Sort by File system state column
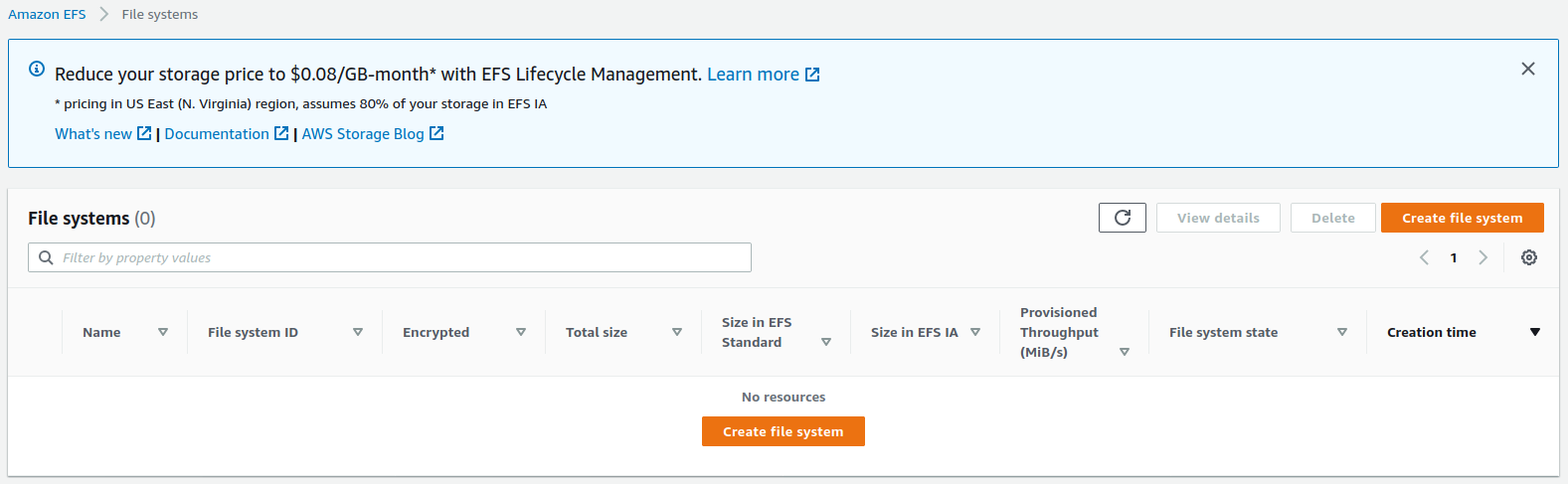This screenshot has width=1568, height=484. (1342, 332)
